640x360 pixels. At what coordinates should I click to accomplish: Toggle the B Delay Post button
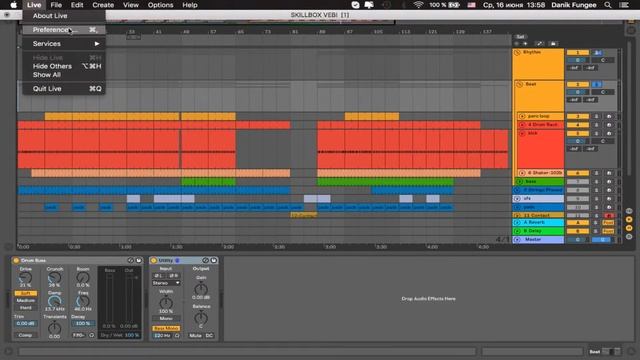(x=608, y=231)
